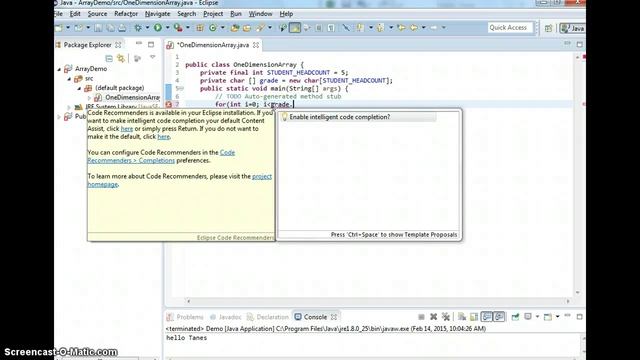Close the OneDimensionArray.java editor tab
The width and height of the screenshot is (640, 360).
pos(256,45)
